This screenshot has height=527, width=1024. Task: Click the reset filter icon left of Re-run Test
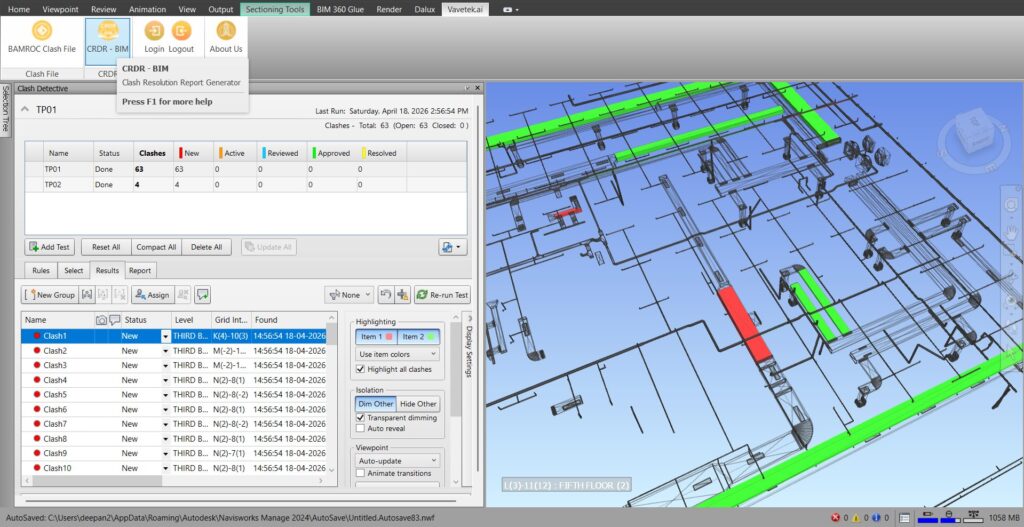[x=385, y=295]
